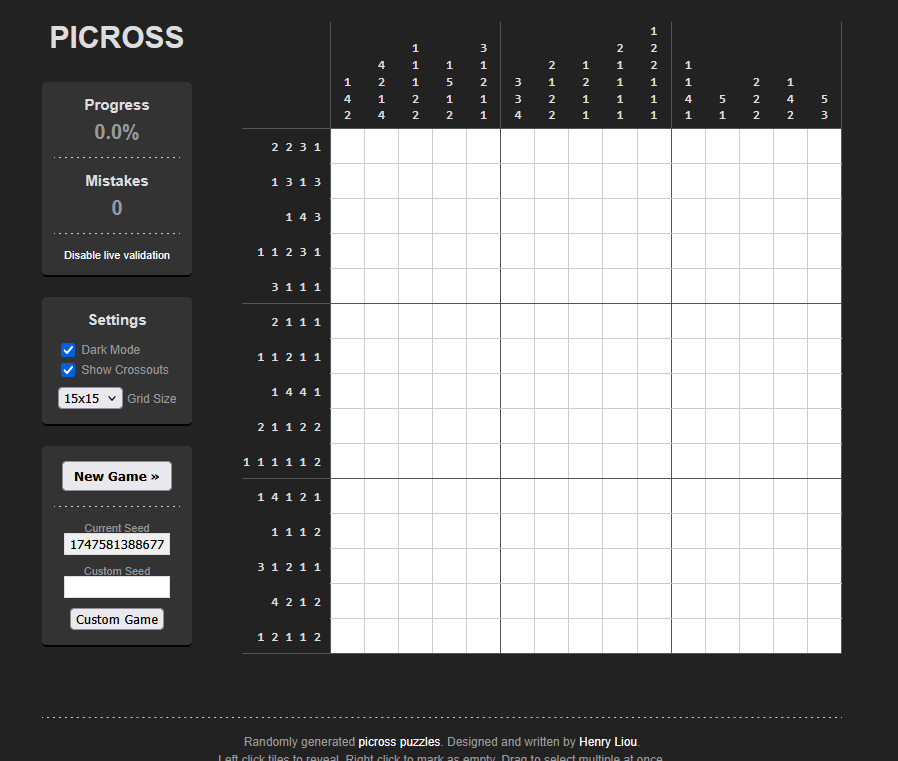The height and width of the screenshot is (761, 898).
Task: Reveal last tile of row 1 4 4 1
Action: (x=825, y=391)
